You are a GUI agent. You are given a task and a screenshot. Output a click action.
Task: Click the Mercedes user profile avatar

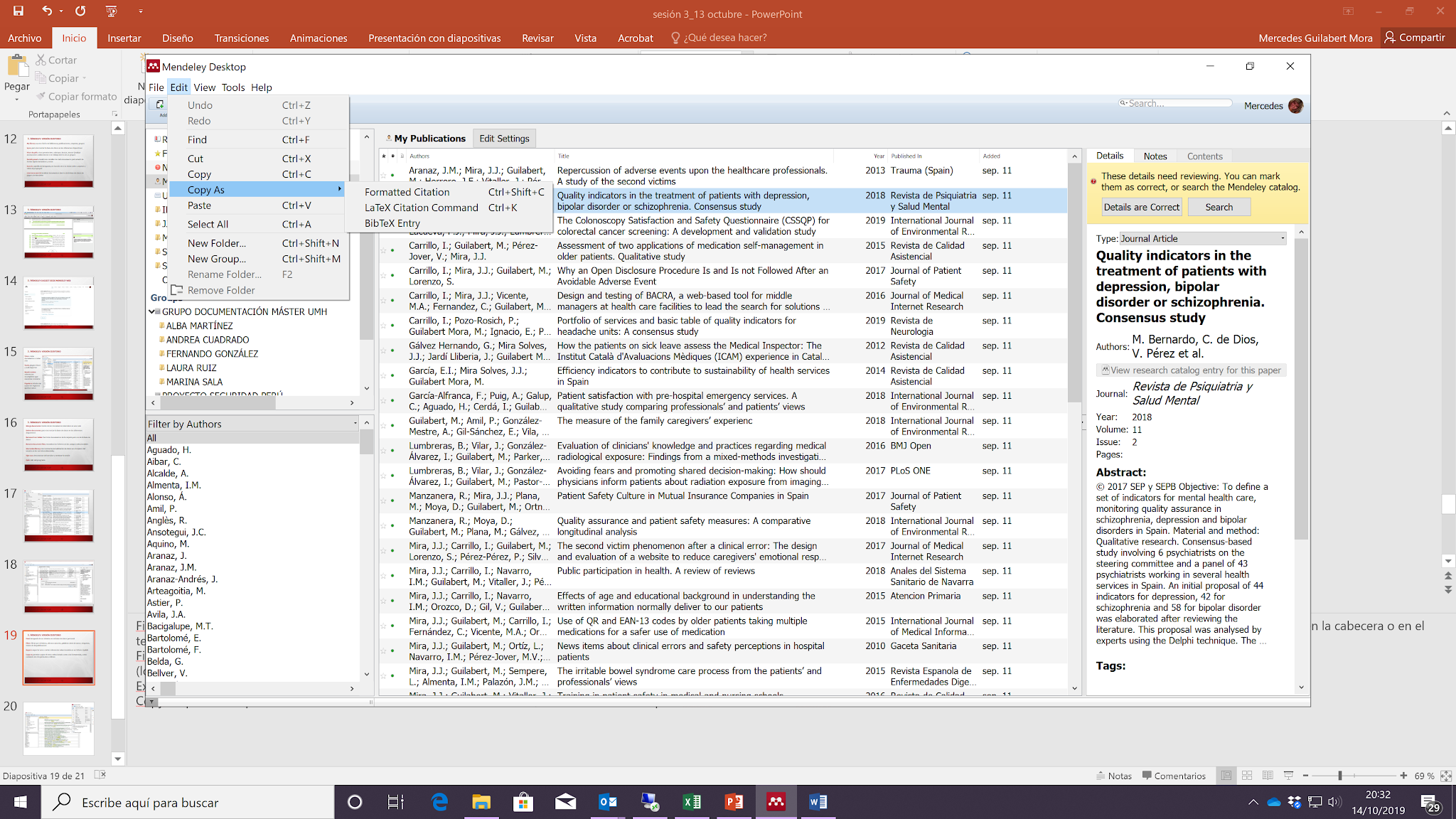(1295, 106)
